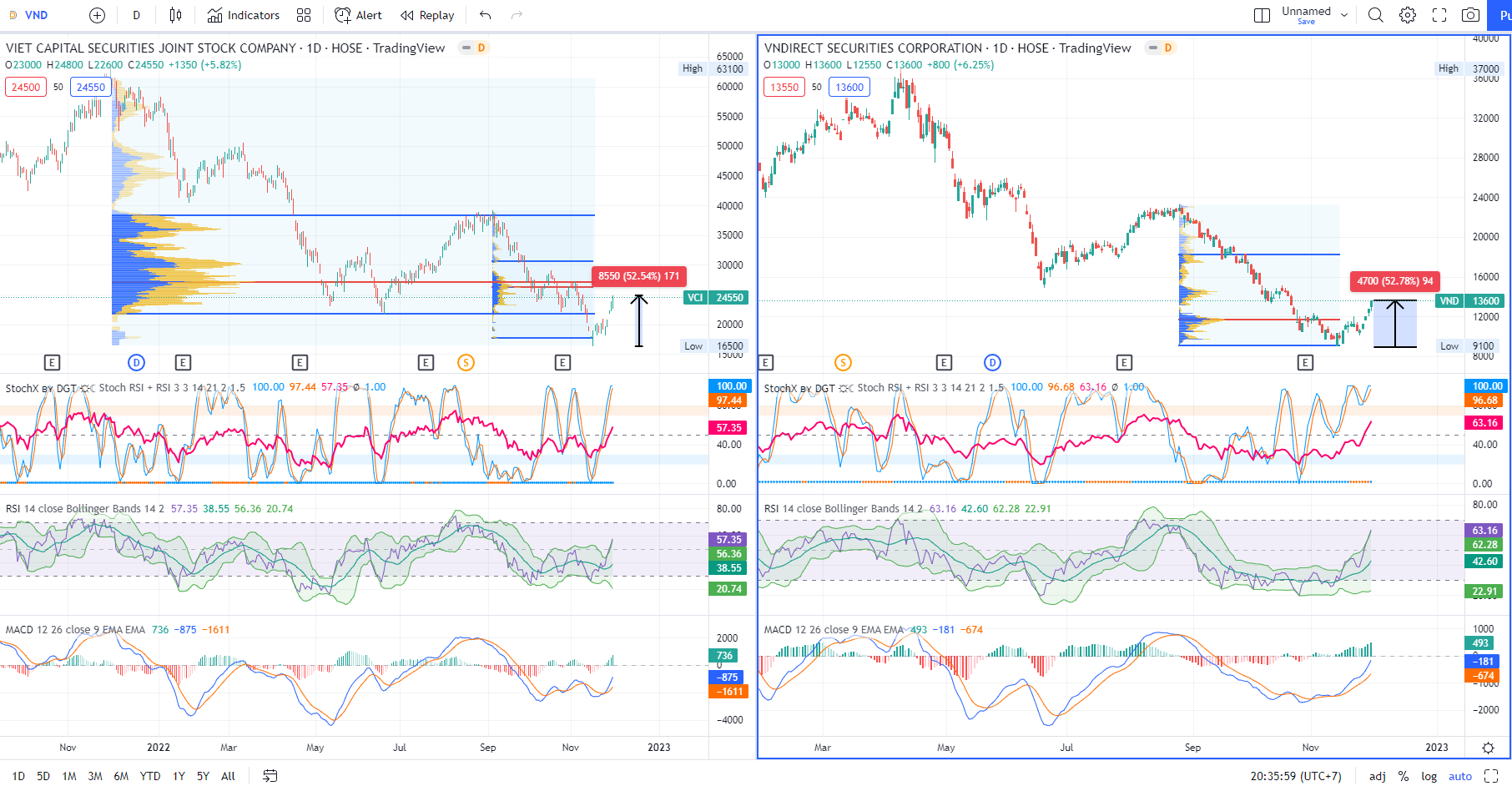This screenshot has width=1512, height=786.
Task: Click the split S marker on VCI chart
Action: 466,362
